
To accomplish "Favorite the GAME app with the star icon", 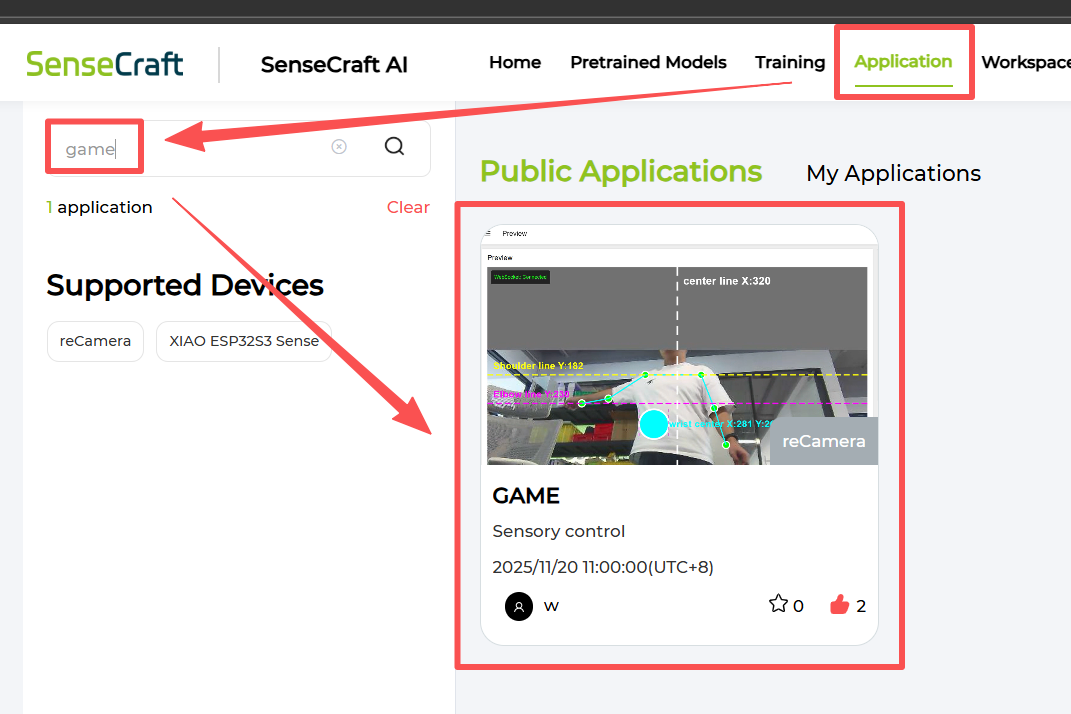I will (x=778, y=604).
